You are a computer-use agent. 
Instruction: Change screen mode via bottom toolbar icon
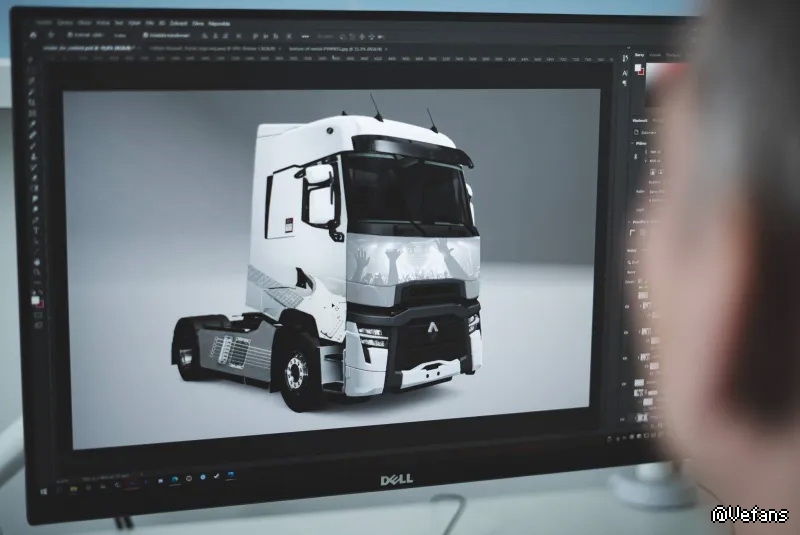(x=39, y=325)
